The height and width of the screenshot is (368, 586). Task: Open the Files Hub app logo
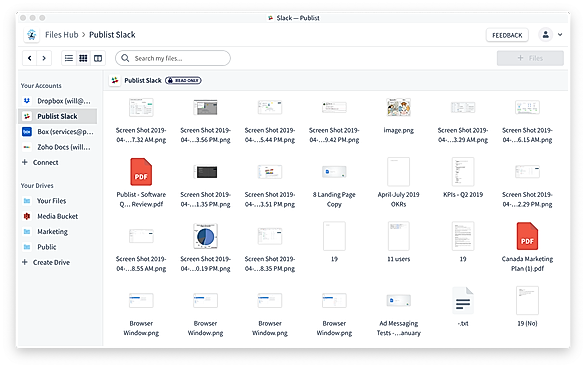coord(32,35)
